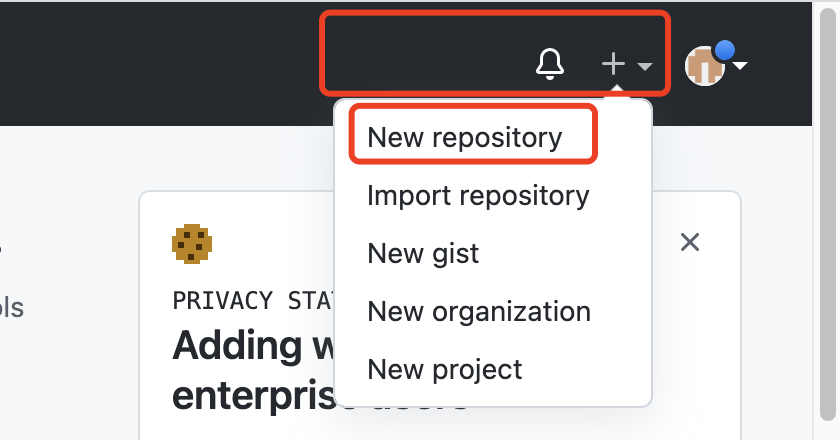
Task: Click the cookie icon on the card
Action: (x=192, y=244)
